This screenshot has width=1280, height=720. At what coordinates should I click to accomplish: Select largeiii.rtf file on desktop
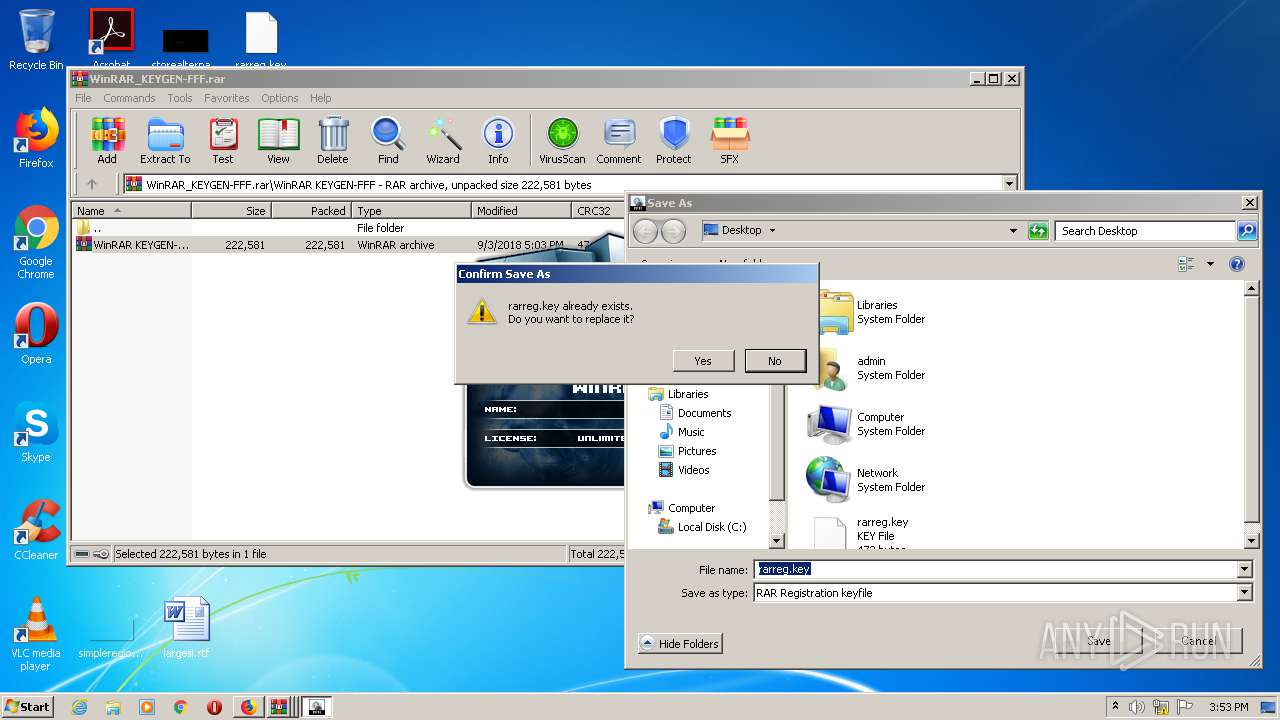click(187, 628)
